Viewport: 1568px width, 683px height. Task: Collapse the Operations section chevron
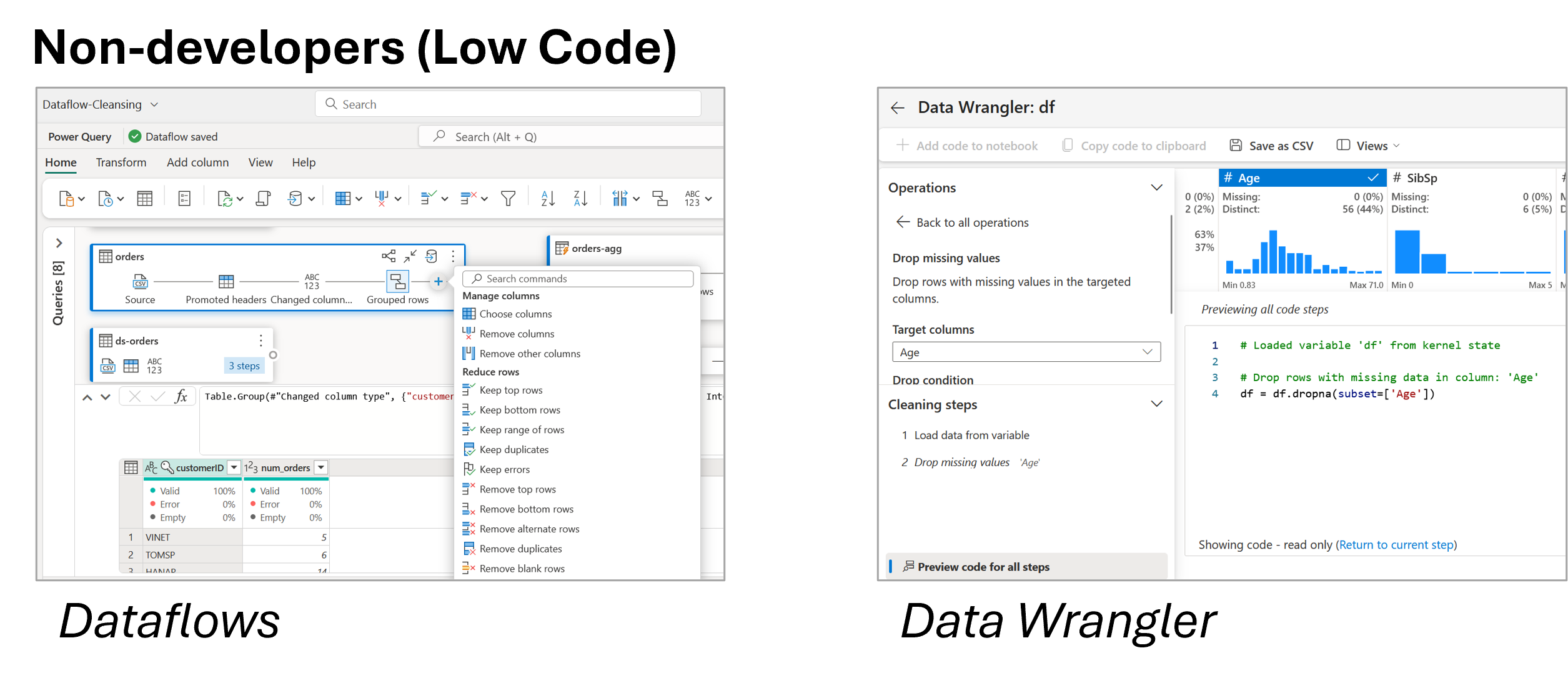coord(1156,187)
